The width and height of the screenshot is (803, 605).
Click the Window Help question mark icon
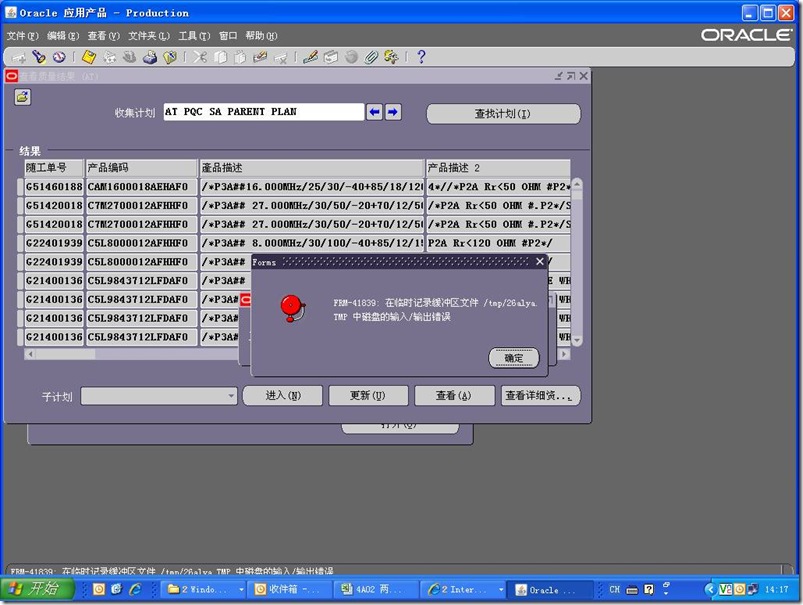pyautogui.click(x=421, y=57)
